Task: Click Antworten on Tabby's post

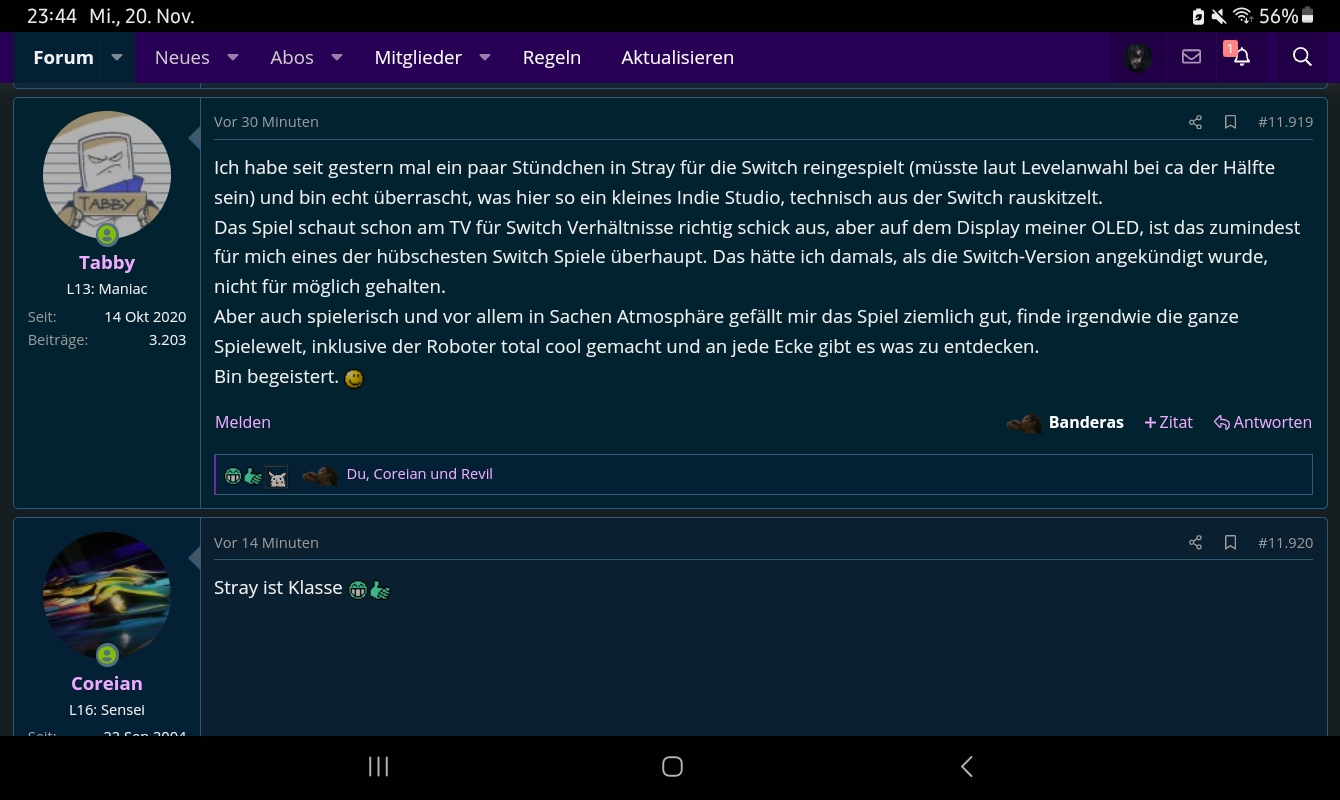Action: pyautogui.click(x=1263, y=422)
